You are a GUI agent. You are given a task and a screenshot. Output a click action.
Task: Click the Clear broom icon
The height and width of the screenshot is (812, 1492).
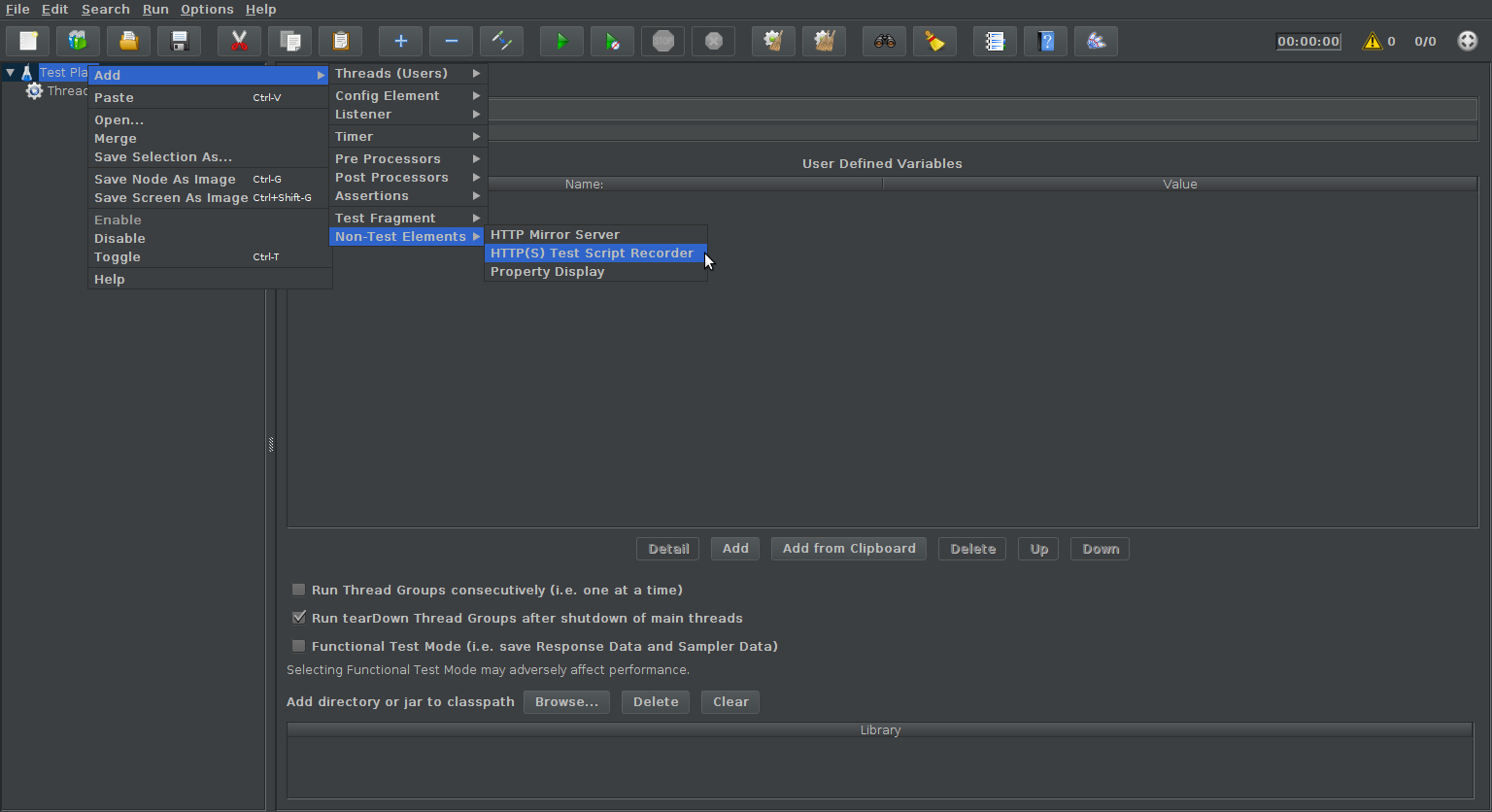(773, 41)
